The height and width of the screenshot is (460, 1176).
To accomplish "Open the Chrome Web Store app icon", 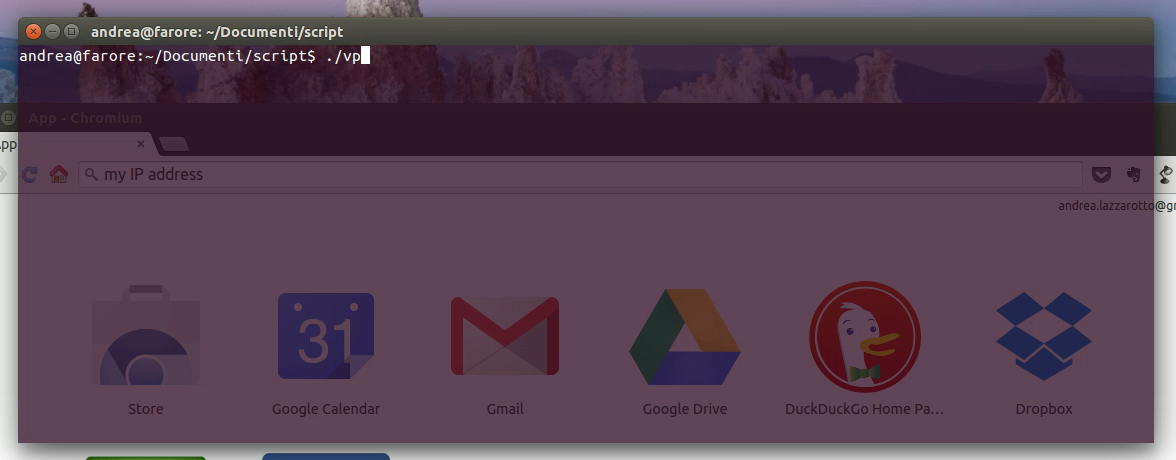I will click(x=146, y=340).
